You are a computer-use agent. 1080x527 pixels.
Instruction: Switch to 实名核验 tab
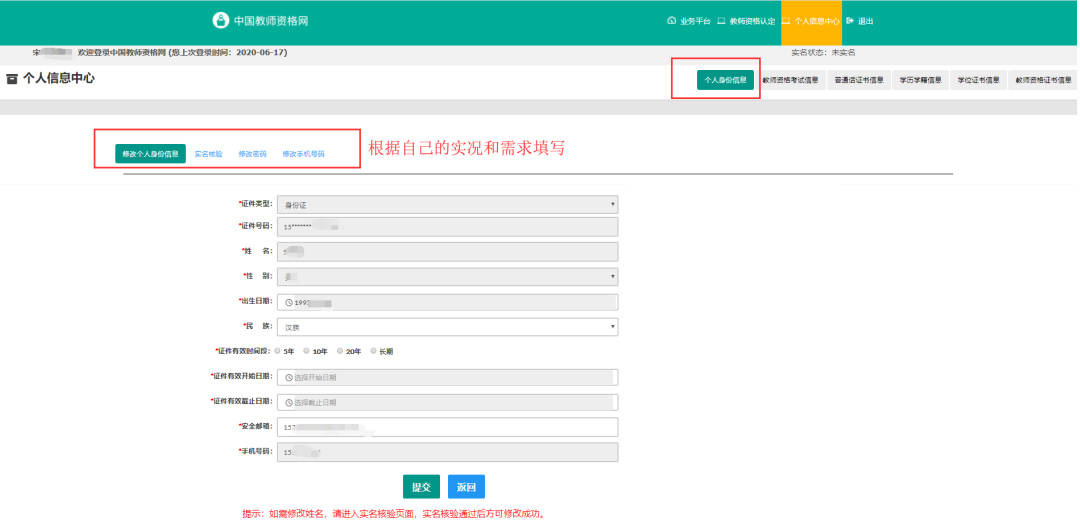click(209, 154)
